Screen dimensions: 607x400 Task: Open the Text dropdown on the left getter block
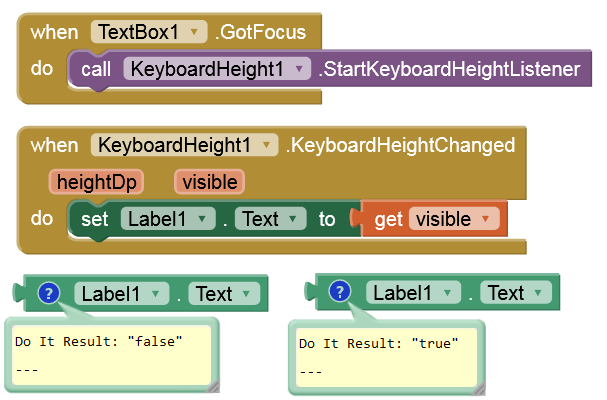click(x=249, y=294)
